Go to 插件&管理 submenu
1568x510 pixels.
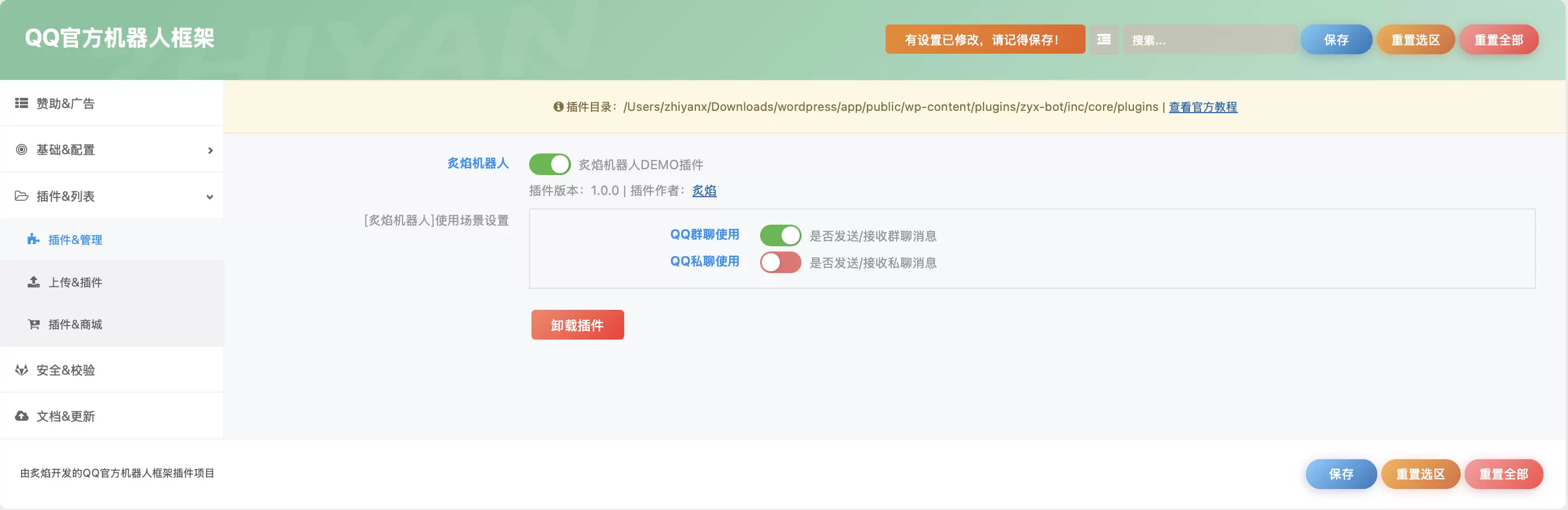tap(112, 240)
